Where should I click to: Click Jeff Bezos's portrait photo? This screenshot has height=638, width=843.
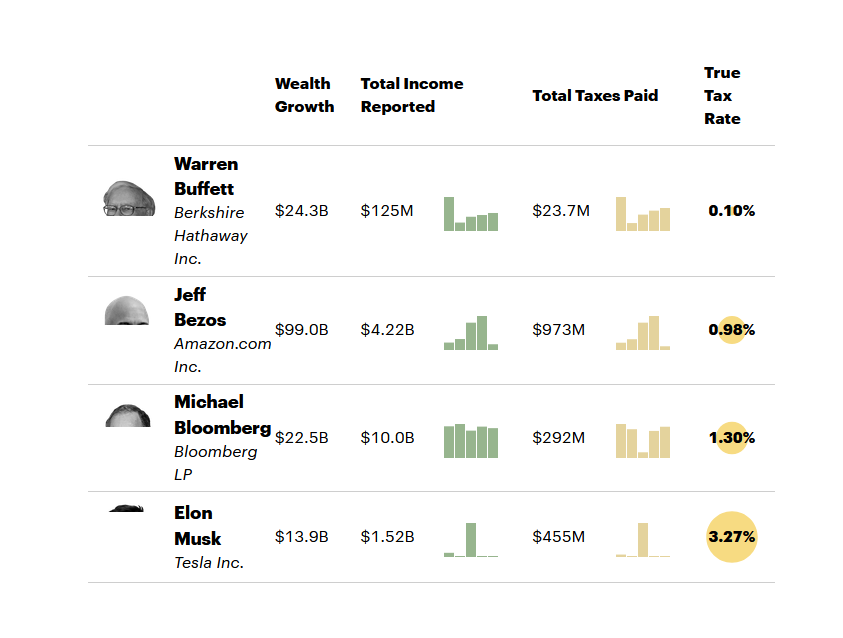pyautogui.click(x=127, y=311)
